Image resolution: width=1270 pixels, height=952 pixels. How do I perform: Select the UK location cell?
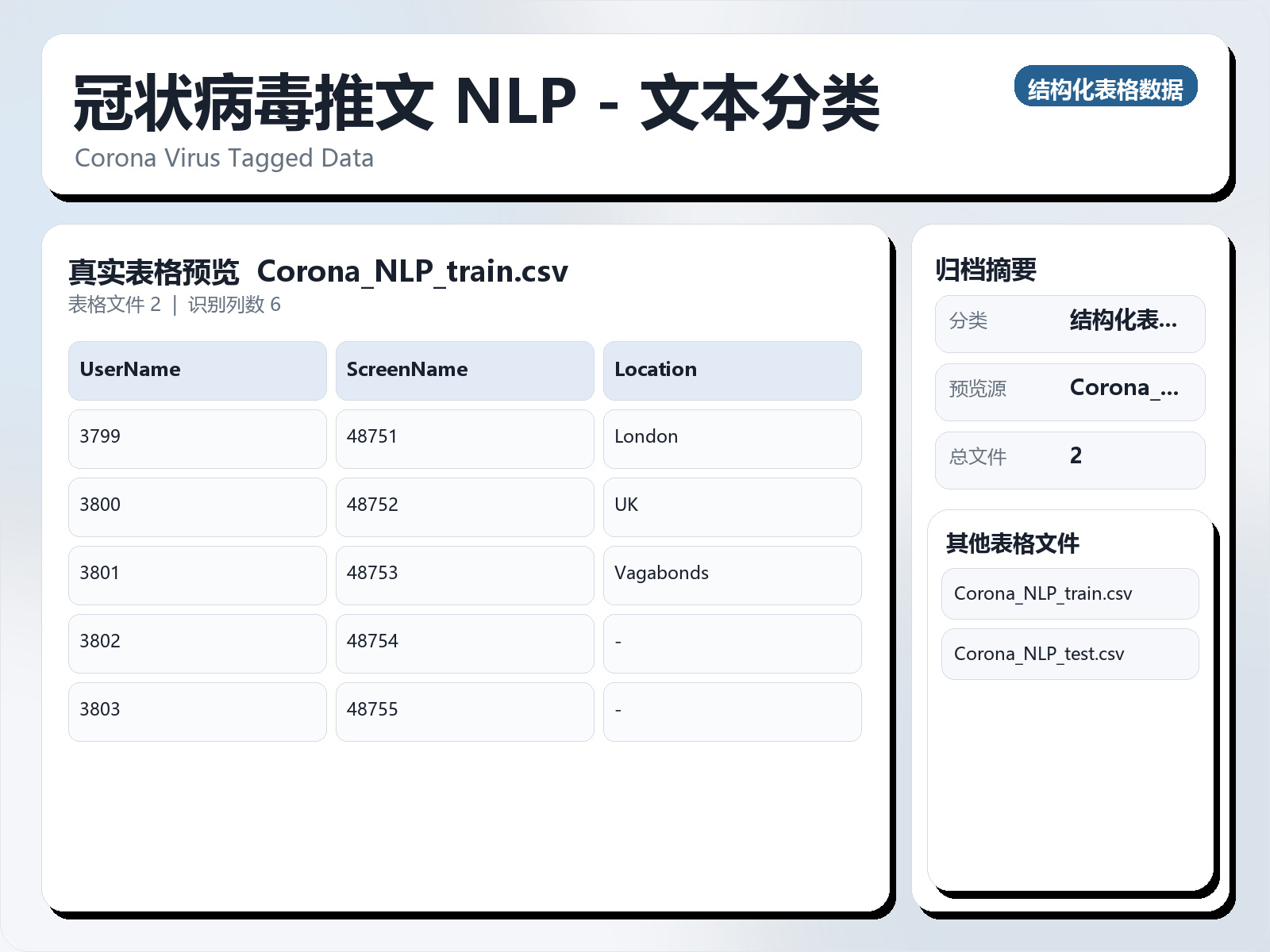click(x=732, y=507)
